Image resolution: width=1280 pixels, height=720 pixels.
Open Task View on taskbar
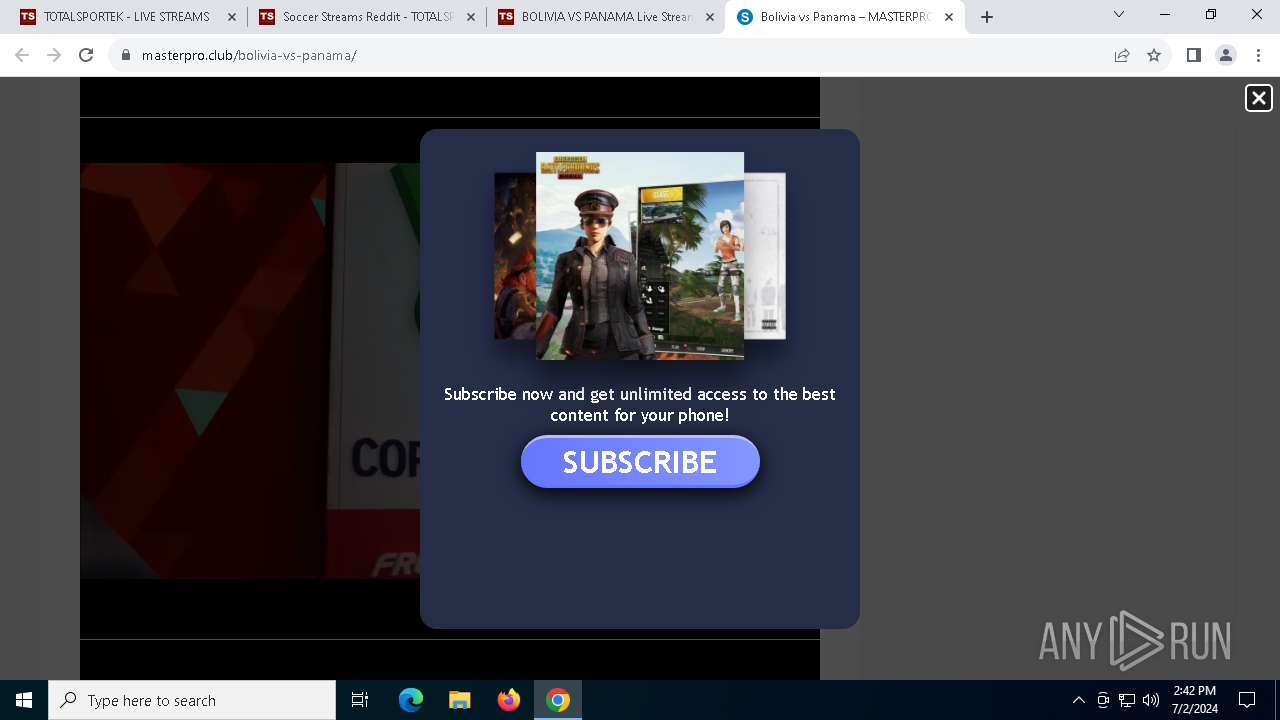[x=360, y=700]
